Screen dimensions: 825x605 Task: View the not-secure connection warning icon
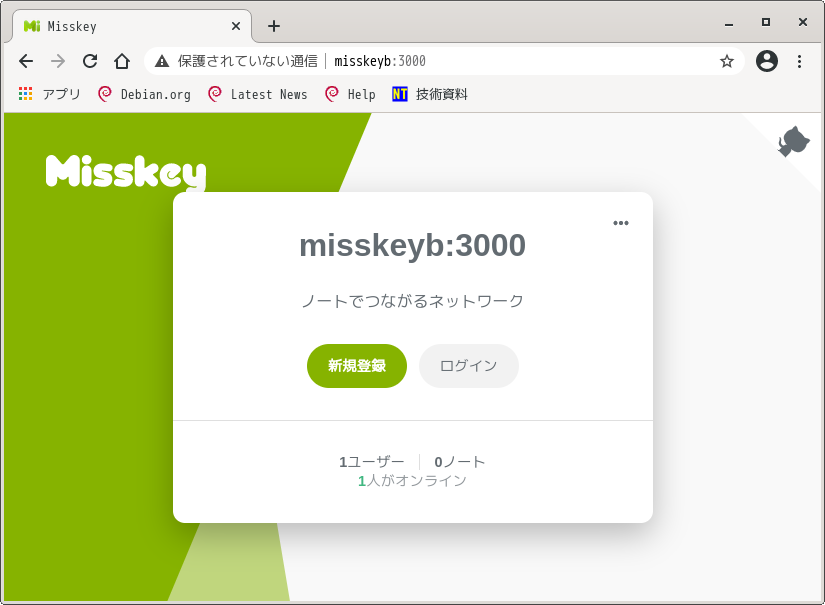pyautogui.click(x=162, y=62)
